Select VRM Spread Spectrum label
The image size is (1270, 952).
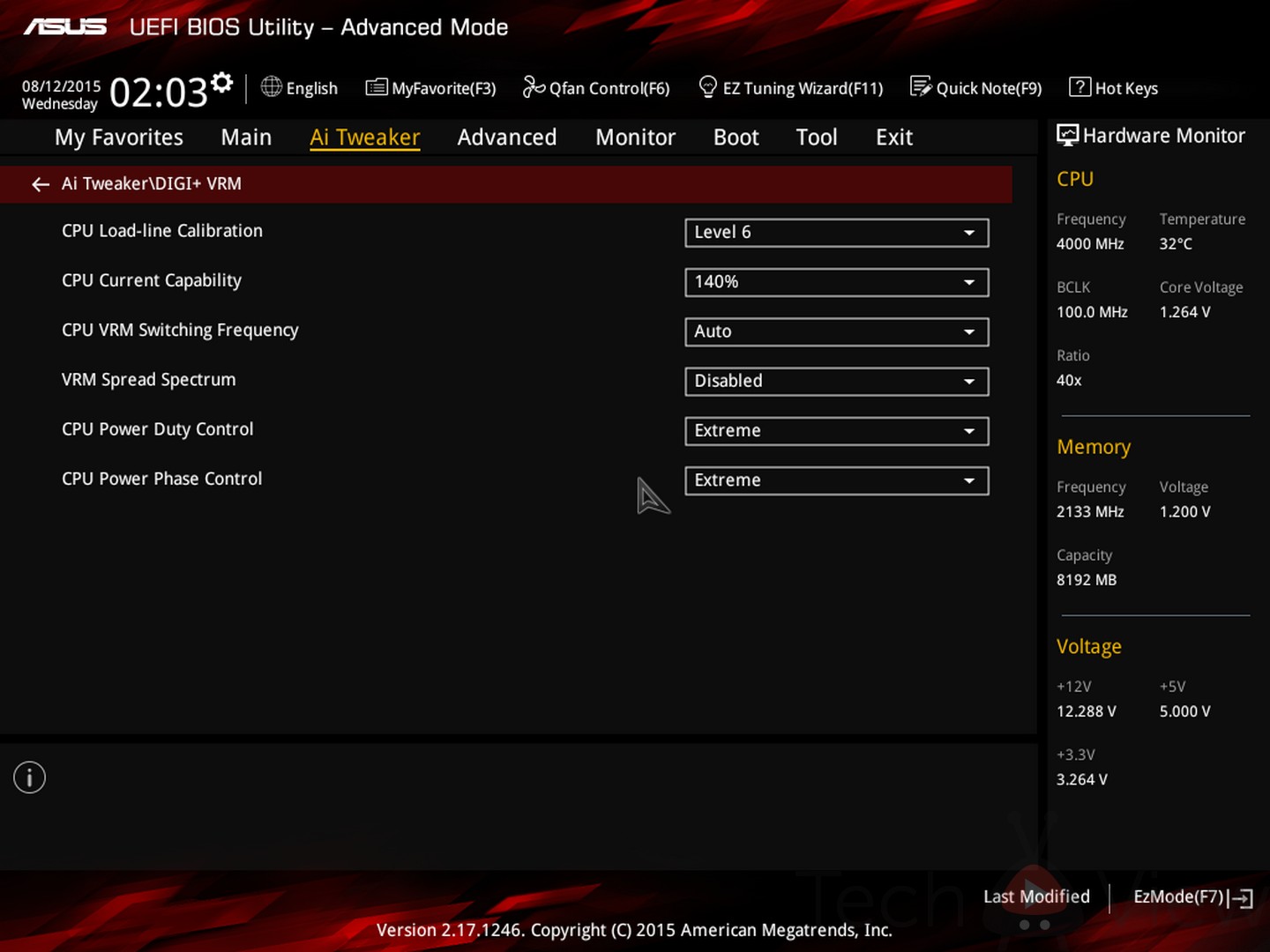(x=148, y=380)
